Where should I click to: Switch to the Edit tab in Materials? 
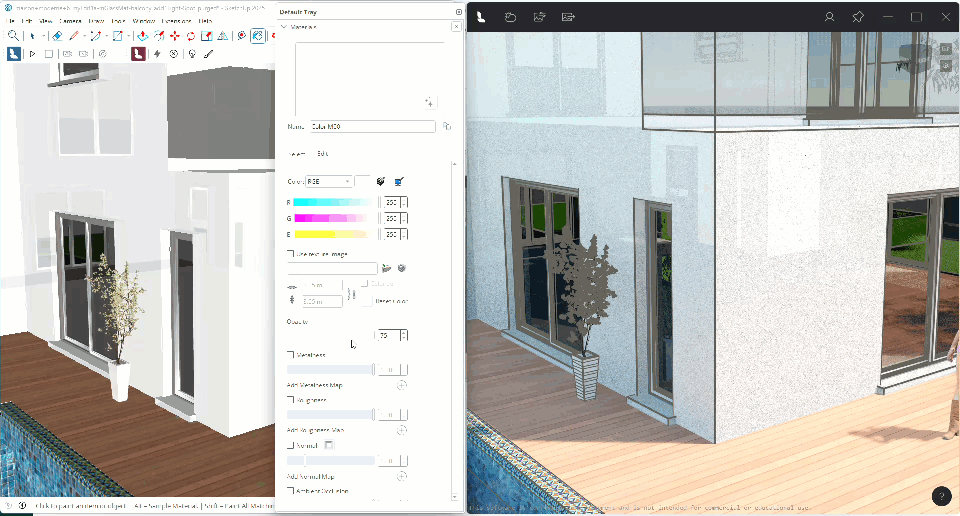322,153
